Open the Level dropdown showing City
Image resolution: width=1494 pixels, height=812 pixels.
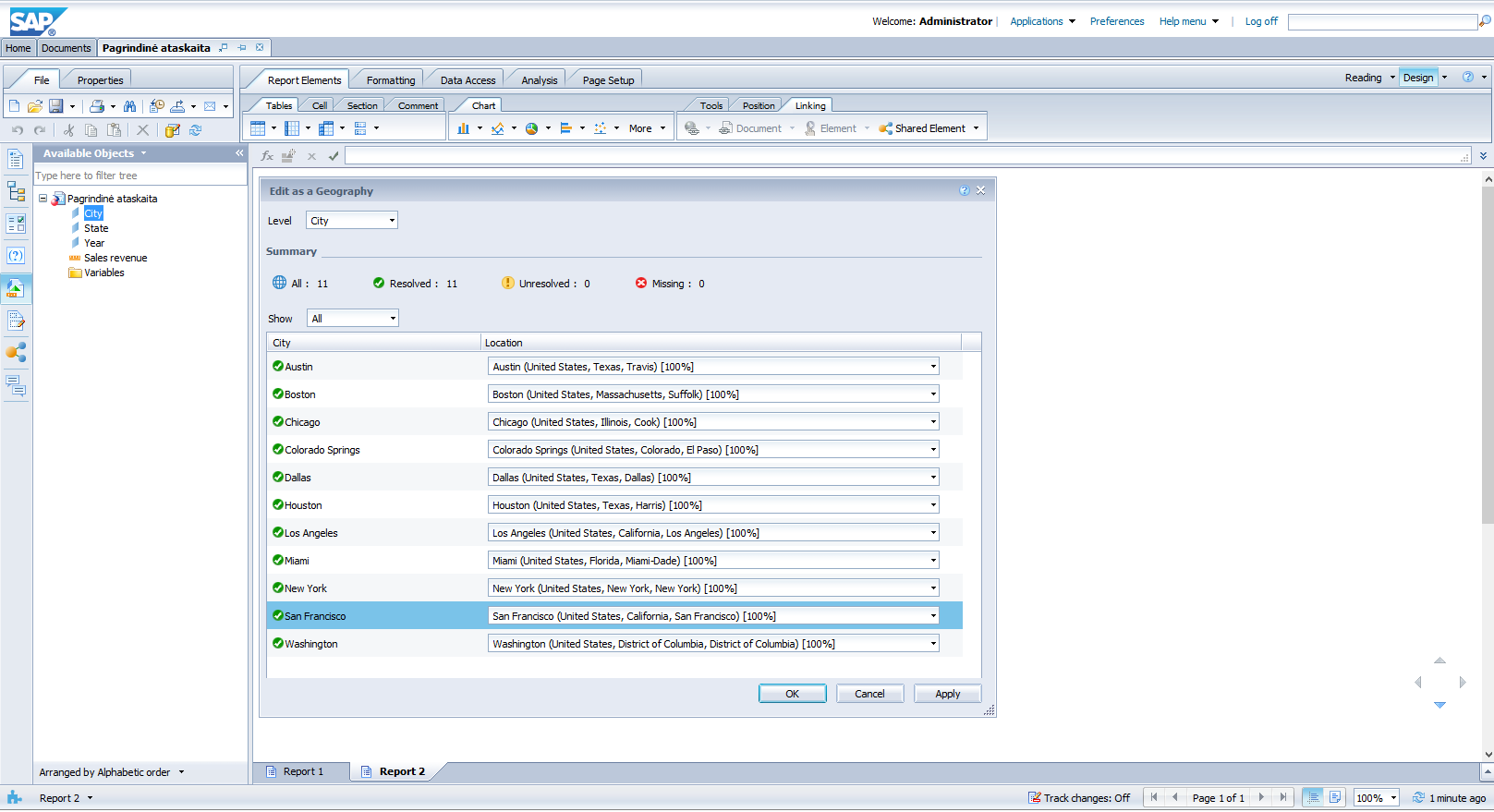coord(352,221)
